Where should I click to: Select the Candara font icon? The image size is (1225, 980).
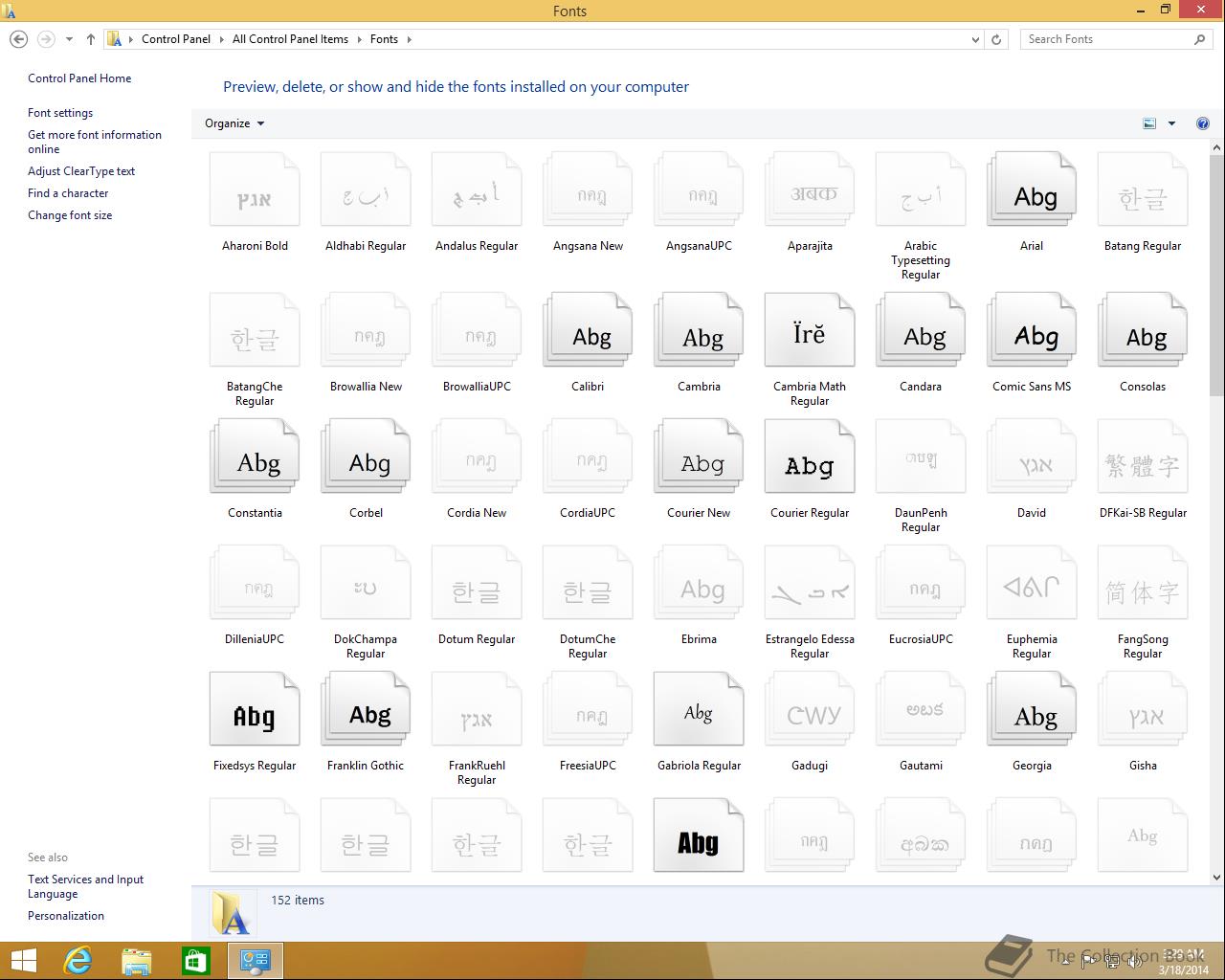click(921, 331)
